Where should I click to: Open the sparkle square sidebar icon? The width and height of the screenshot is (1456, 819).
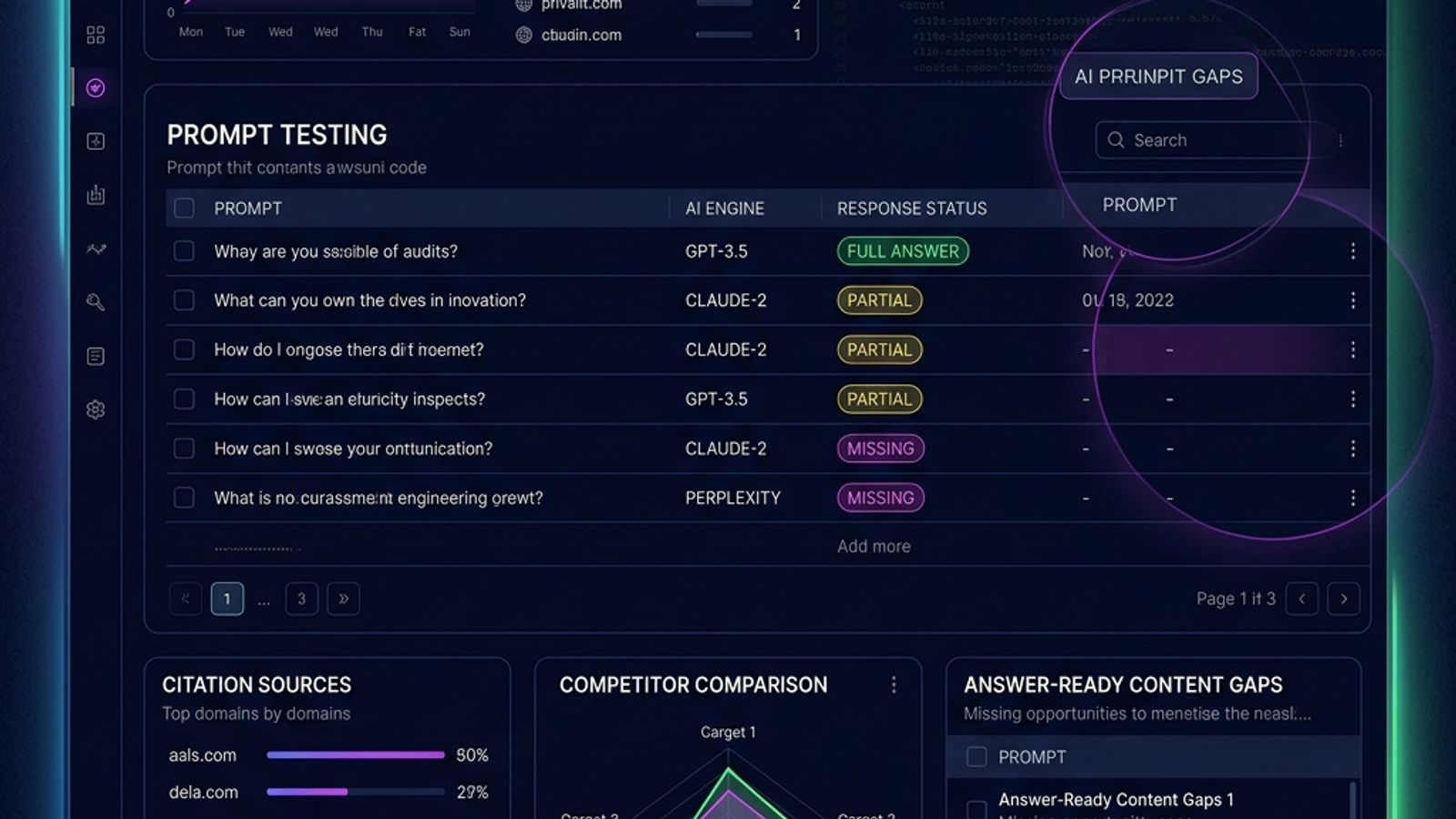(96, 141)
